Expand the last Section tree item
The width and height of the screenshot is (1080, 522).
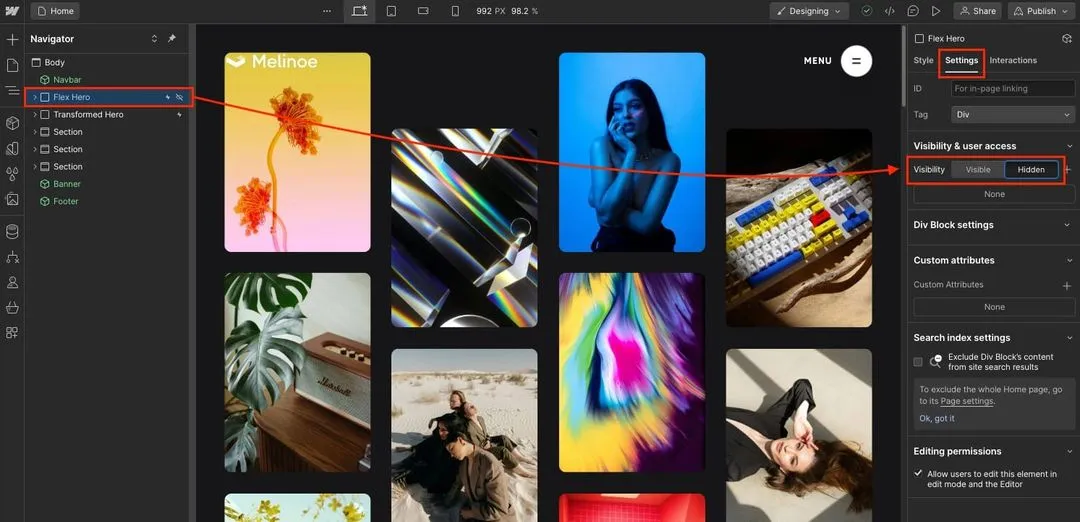click(x=35, y=167)
